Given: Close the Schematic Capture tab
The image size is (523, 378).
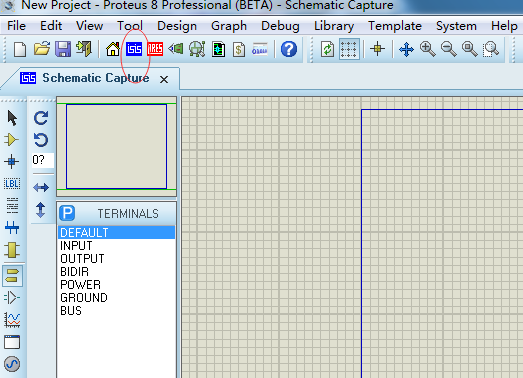Looking at the screenshot, I should tap(164, 79).
